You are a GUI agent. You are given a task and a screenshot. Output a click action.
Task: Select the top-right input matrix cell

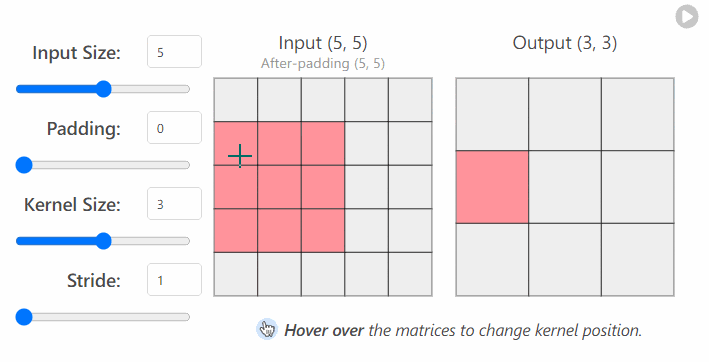click(410, 100)
